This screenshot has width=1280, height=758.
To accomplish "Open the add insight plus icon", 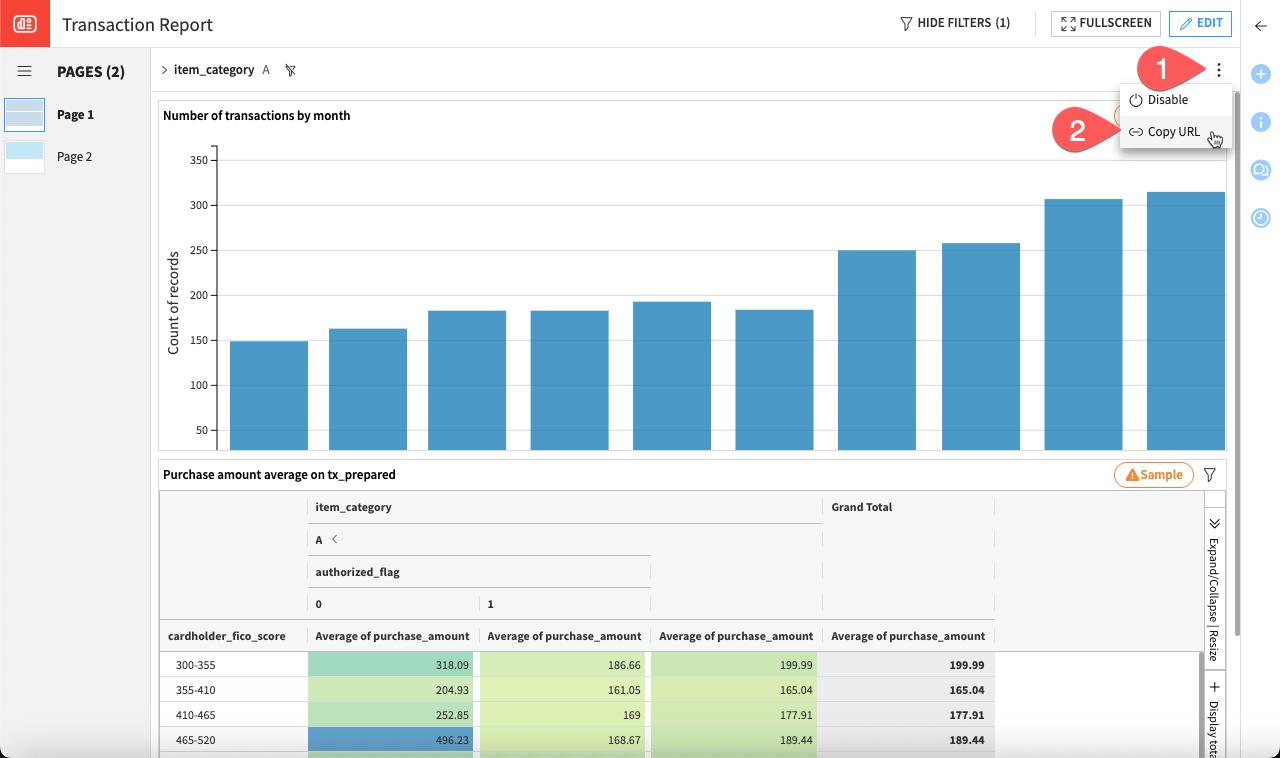I will point(1261,73).
